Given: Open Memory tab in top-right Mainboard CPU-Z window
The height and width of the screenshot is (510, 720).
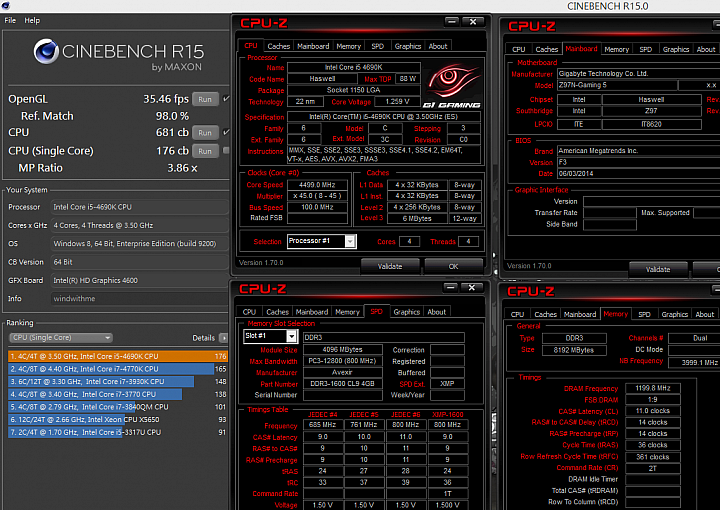Looking at the screenshot, I should click(616, 49).
